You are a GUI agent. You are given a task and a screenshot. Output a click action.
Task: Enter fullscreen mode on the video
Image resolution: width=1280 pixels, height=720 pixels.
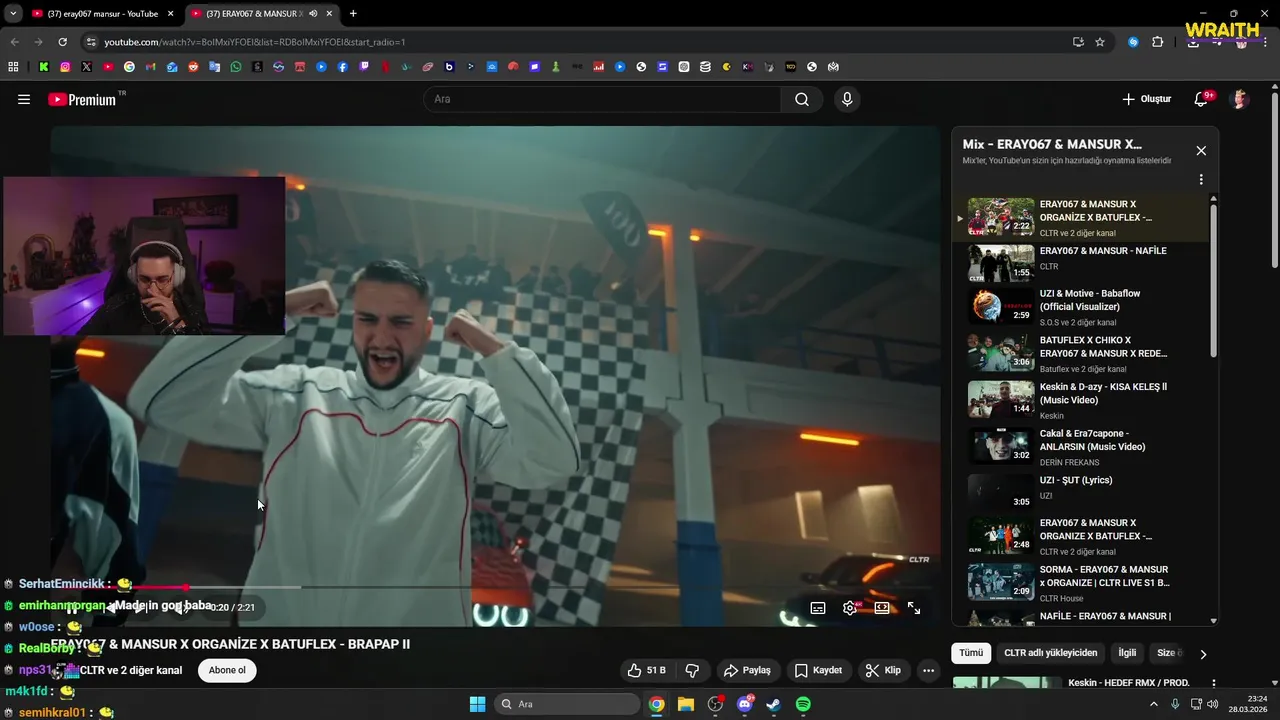point(914,607)
